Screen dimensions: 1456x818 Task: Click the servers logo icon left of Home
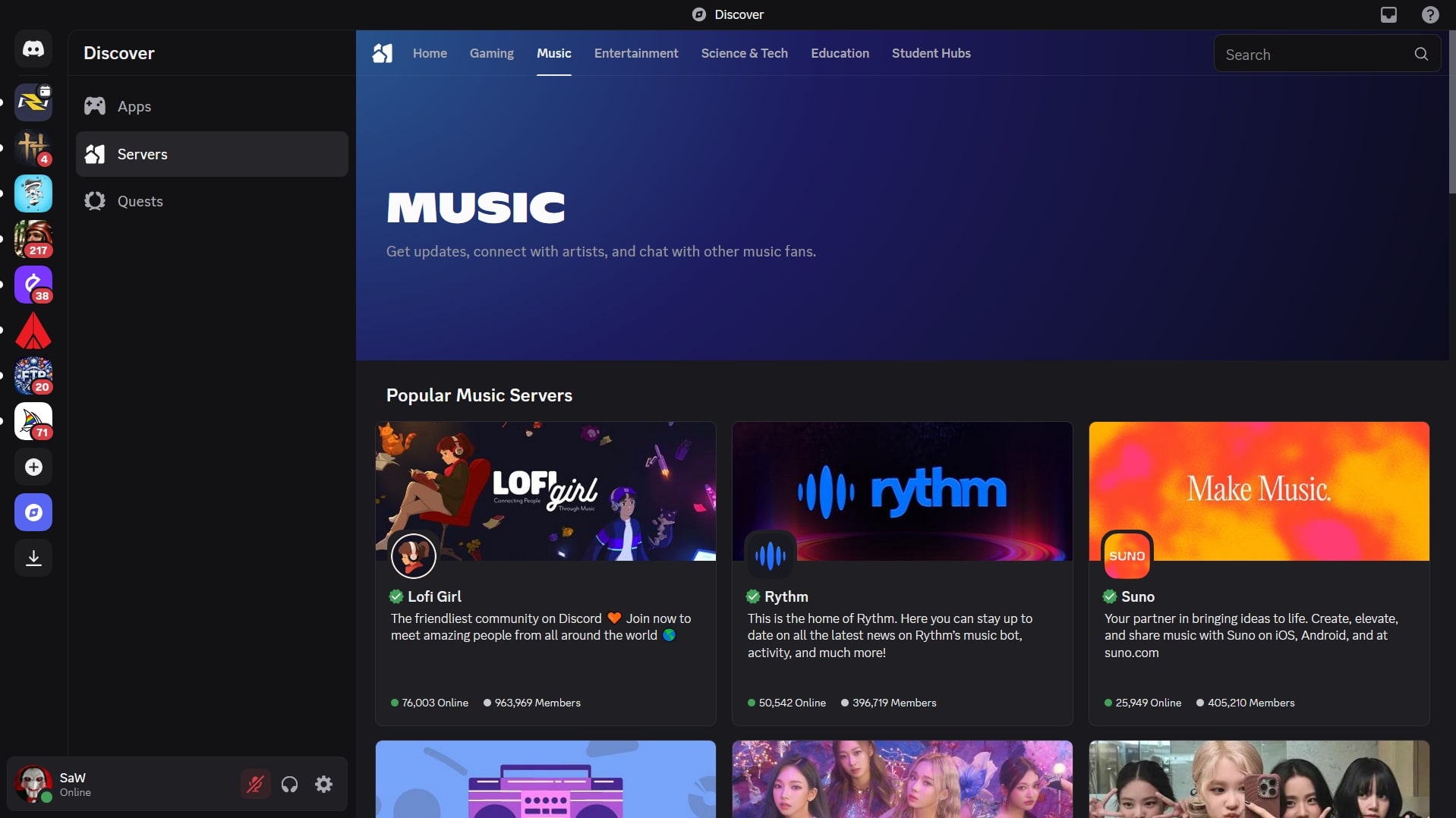(383, 53)
